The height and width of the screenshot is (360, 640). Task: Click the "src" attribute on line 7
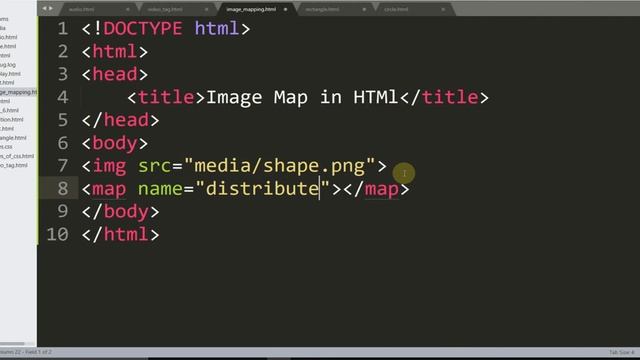coord(154,166)
